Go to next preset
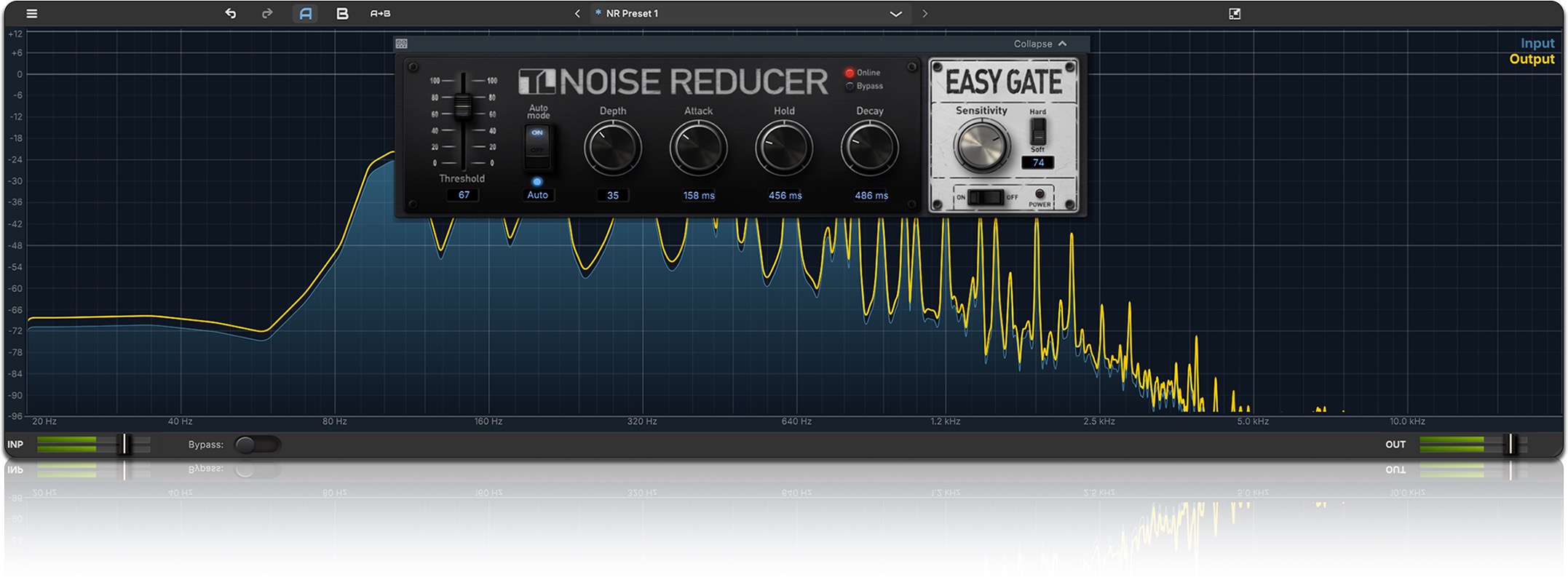The height and width of the screenshot is (580, 1568). pos(924,13)
